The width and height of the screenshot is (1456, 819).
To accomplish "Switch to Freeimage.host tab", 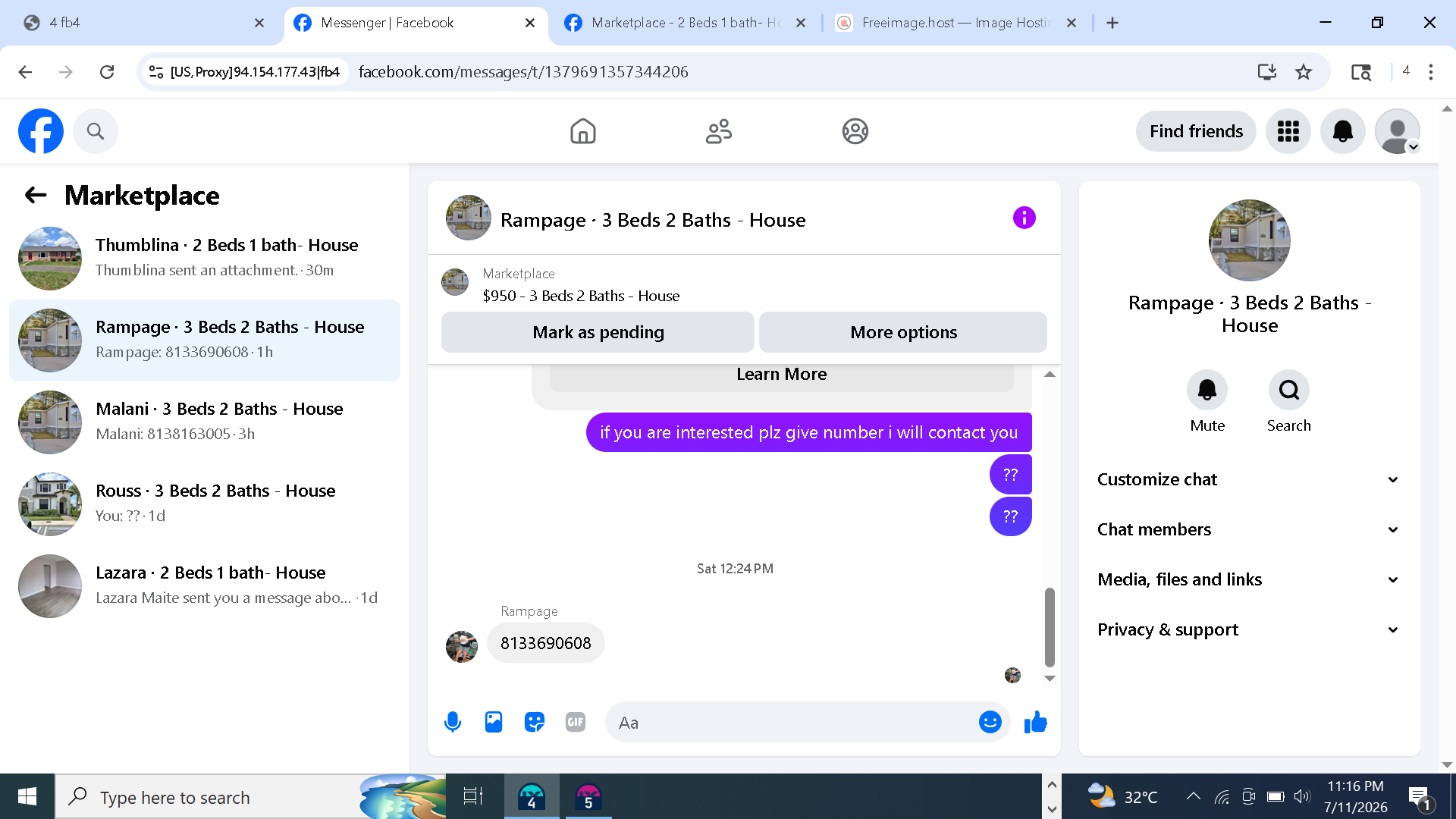I will [955, 23].
